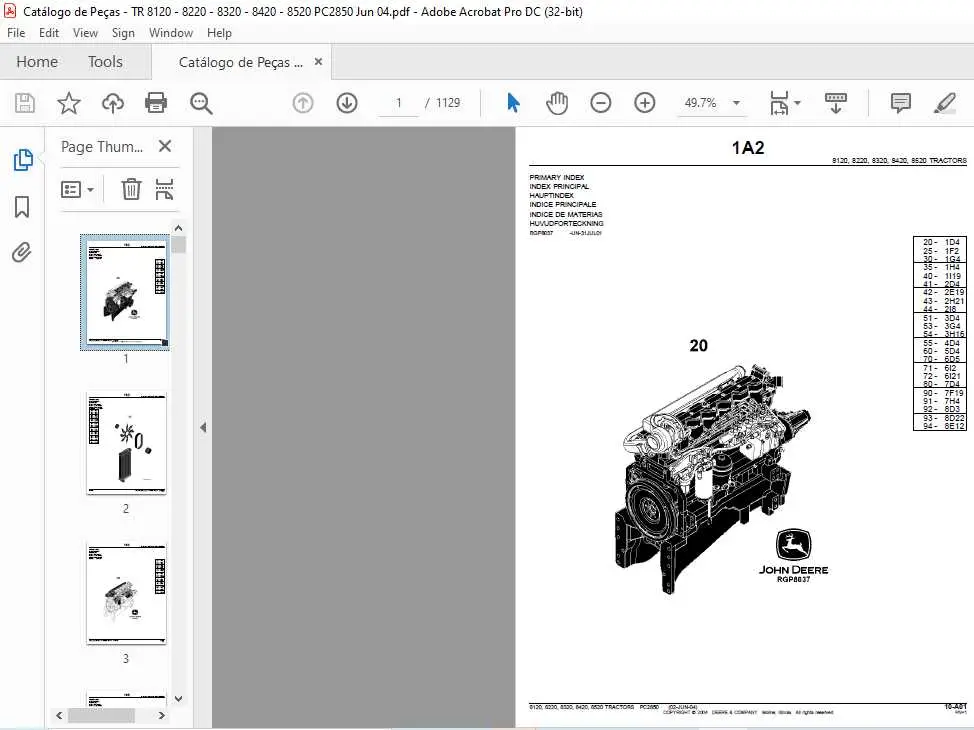Screen dimensions: 974x730
Task: Open the View menu
Action: click(85, 33)
